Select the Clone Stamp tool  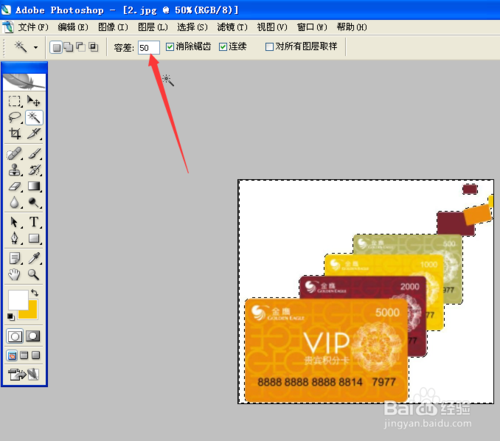(14, 170)
